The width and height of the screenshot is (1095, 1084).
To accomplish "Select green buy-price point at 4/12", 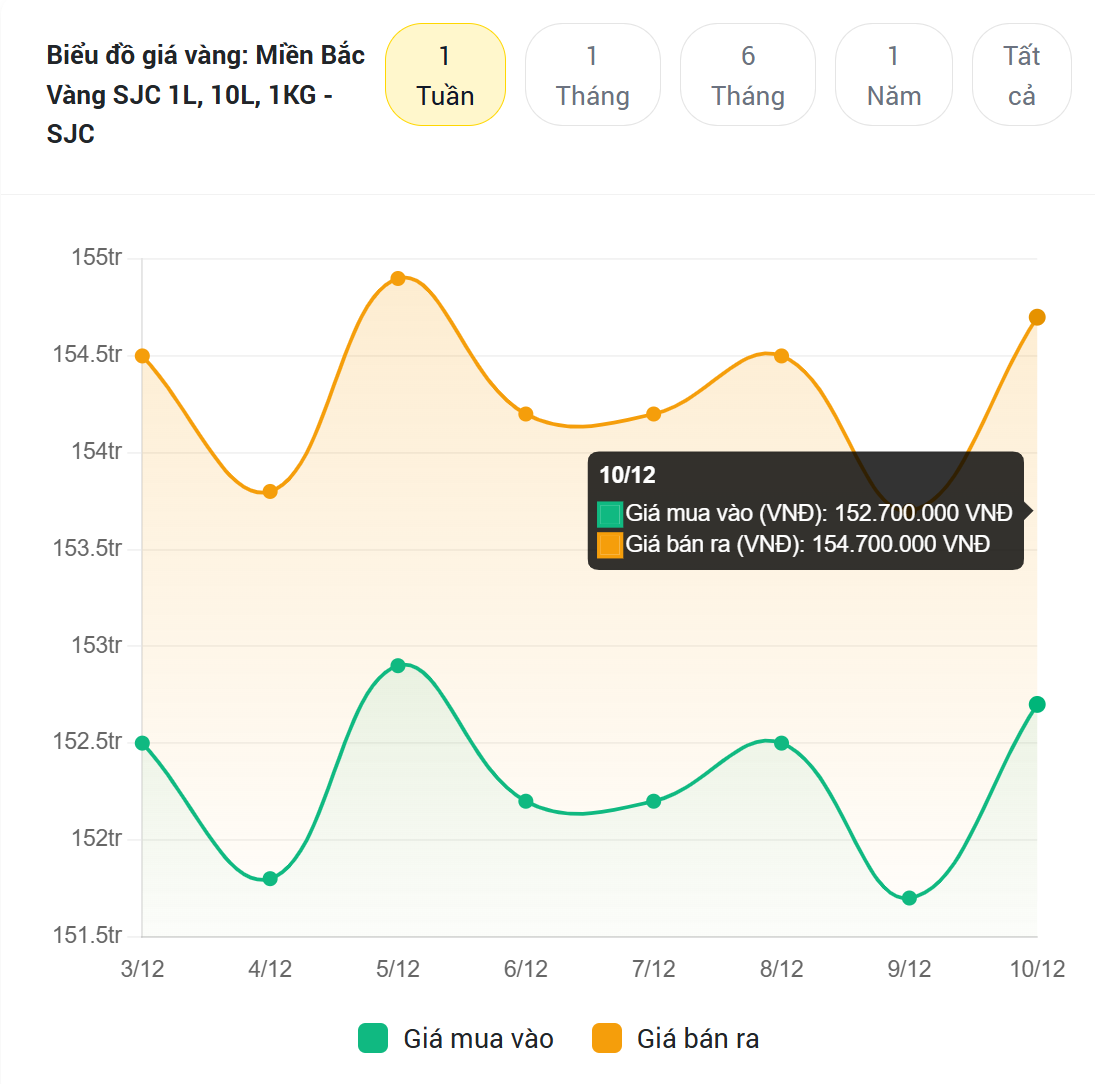I will (x=270, y=878).
